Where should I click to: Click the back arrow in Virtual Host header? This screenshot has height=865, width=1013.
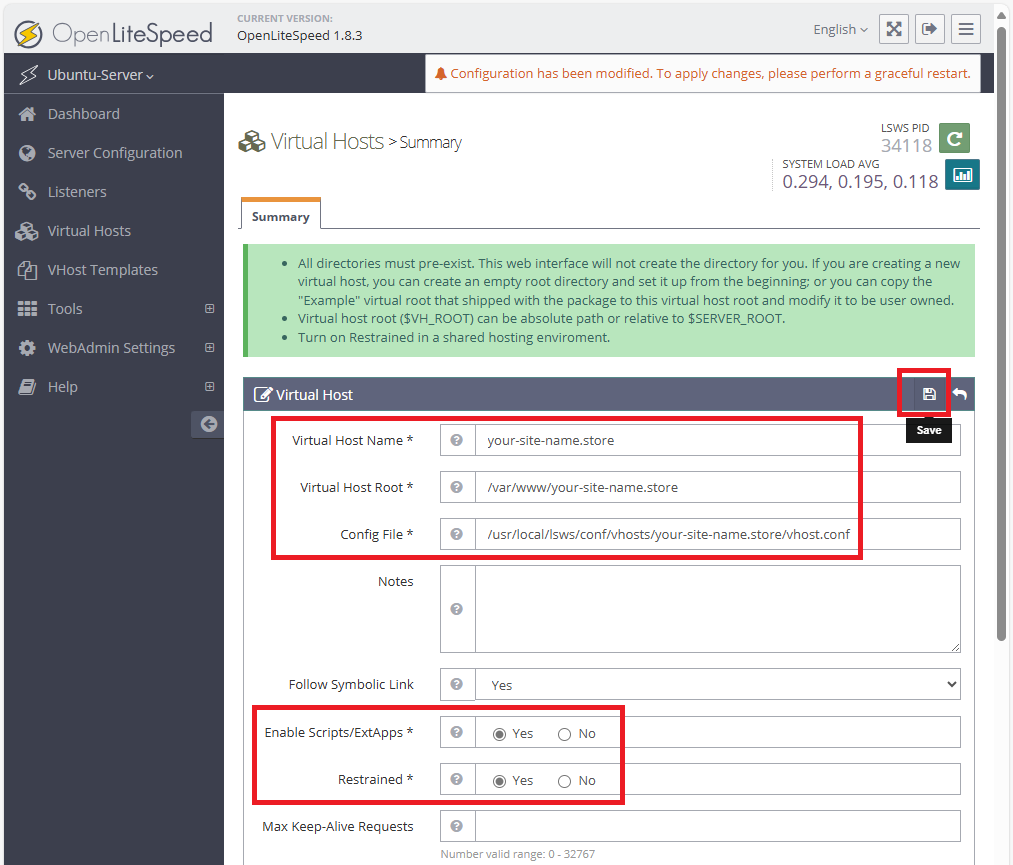coord(960,394)
